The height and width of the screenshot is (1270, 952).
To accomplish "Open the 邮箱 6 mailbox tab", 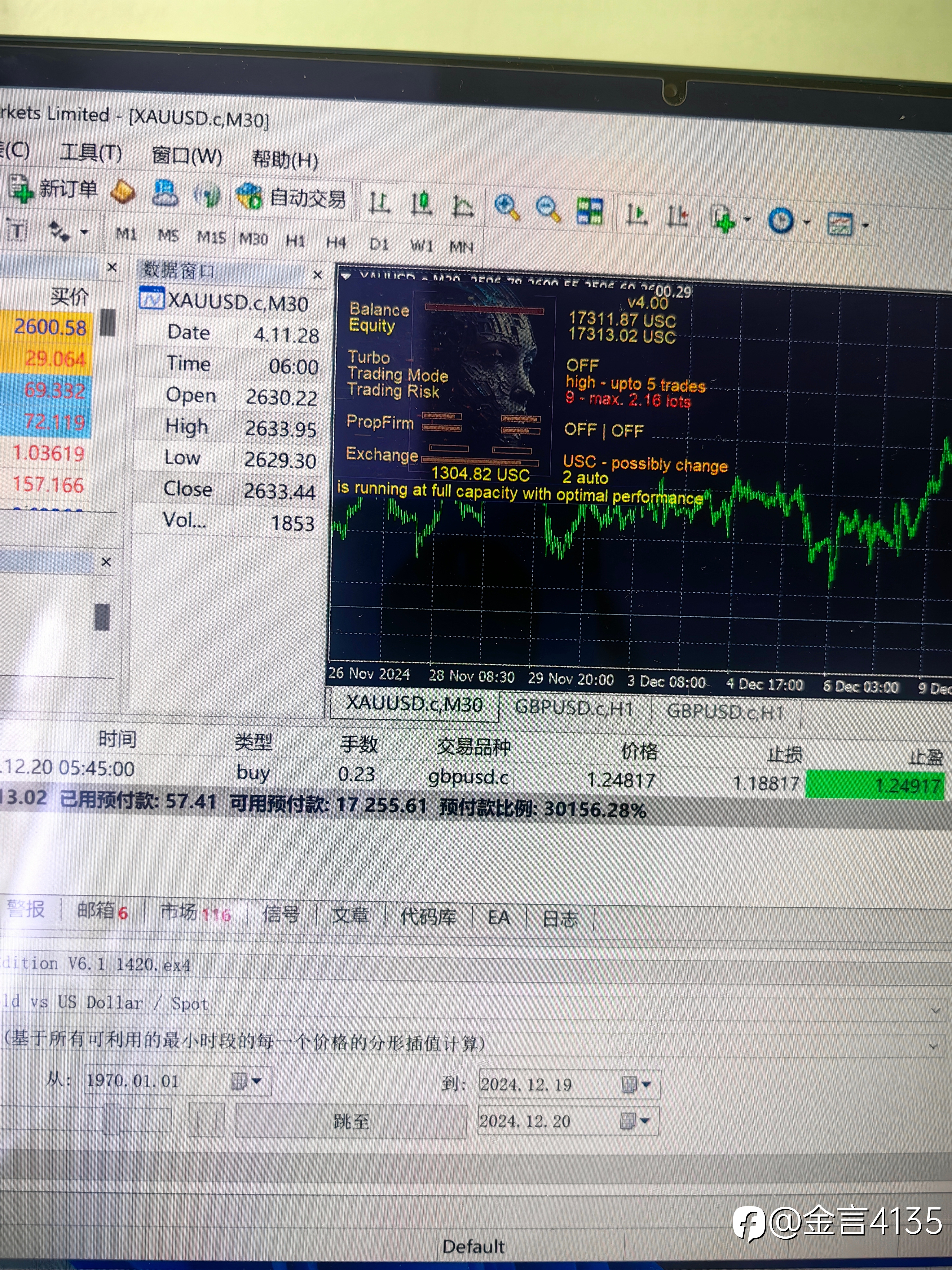I will click(102, 911).
